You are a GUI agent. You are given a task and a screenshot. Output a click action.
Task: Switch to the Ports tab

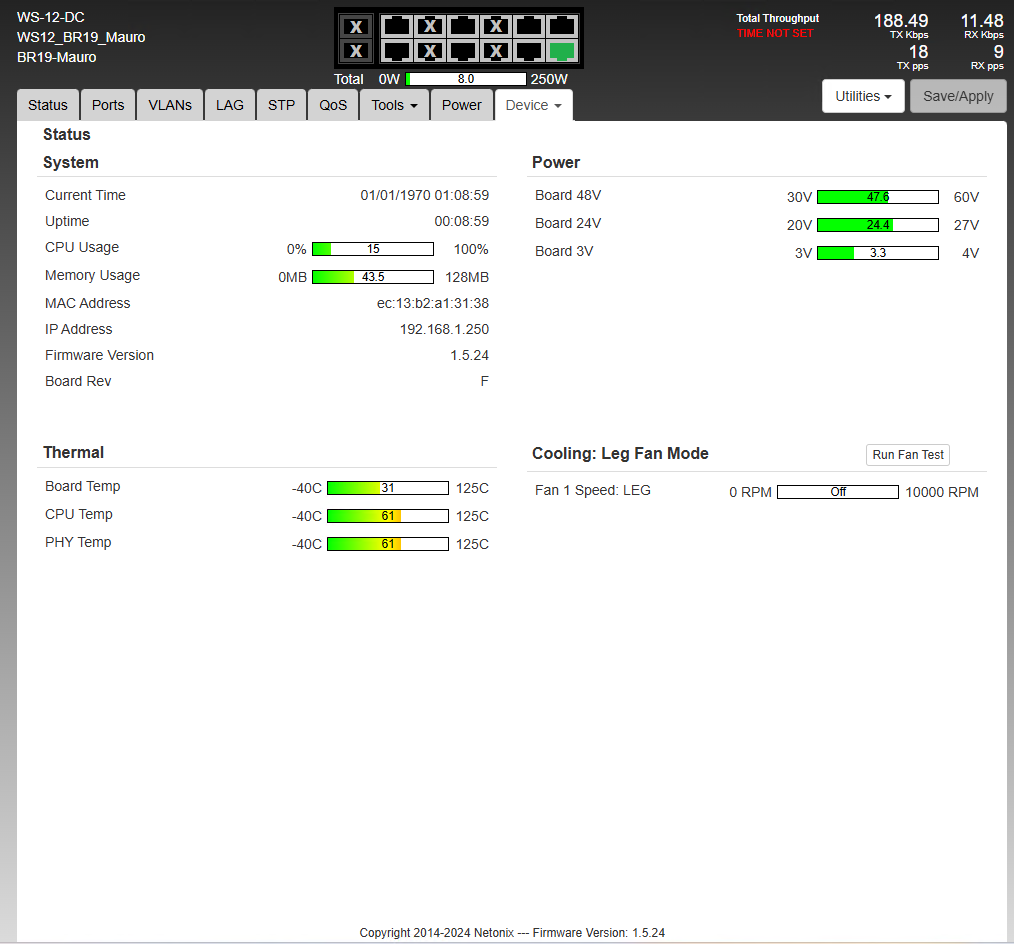click(108, 105)
